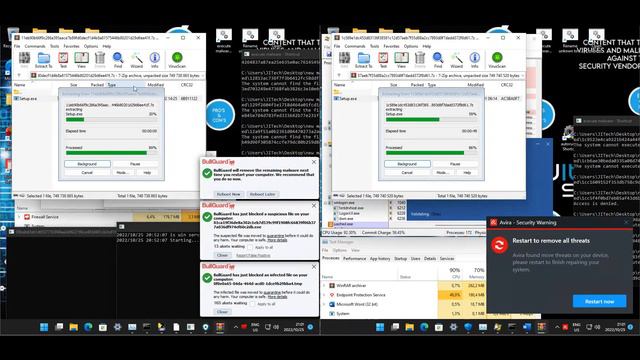Open Edge browser on the Avira desktop taskbar
The image size is (640, 360).
(x=424, y=327)
